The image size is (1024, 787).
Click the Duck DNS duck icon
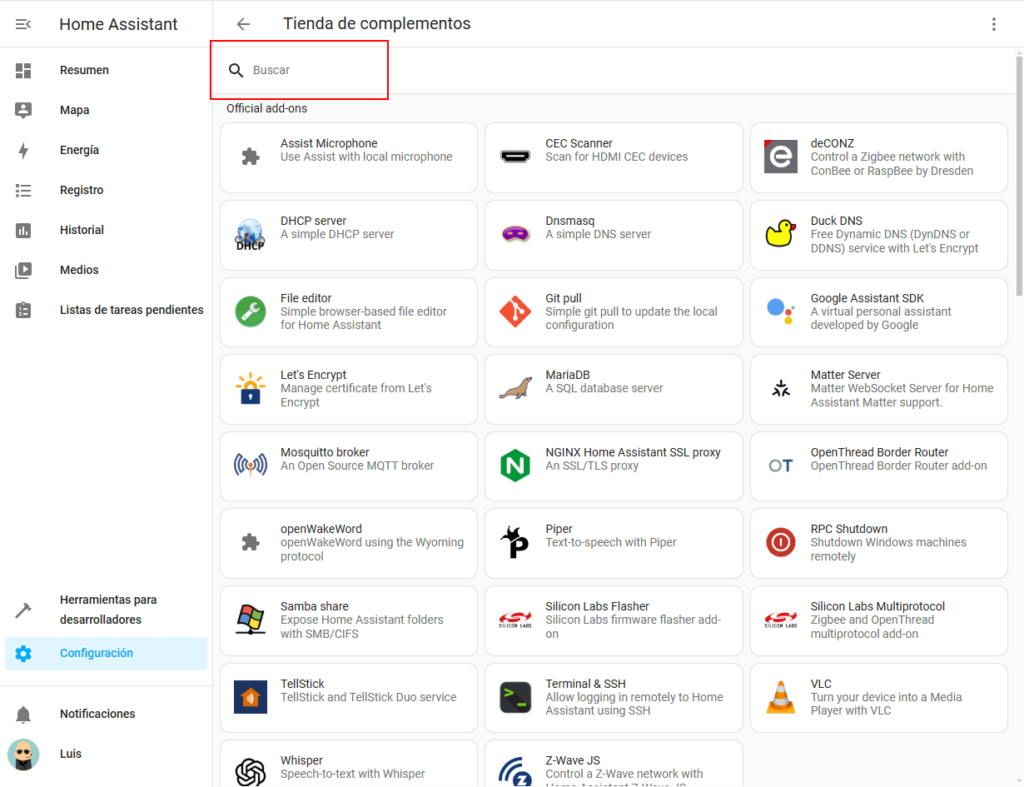click(780, 234)
